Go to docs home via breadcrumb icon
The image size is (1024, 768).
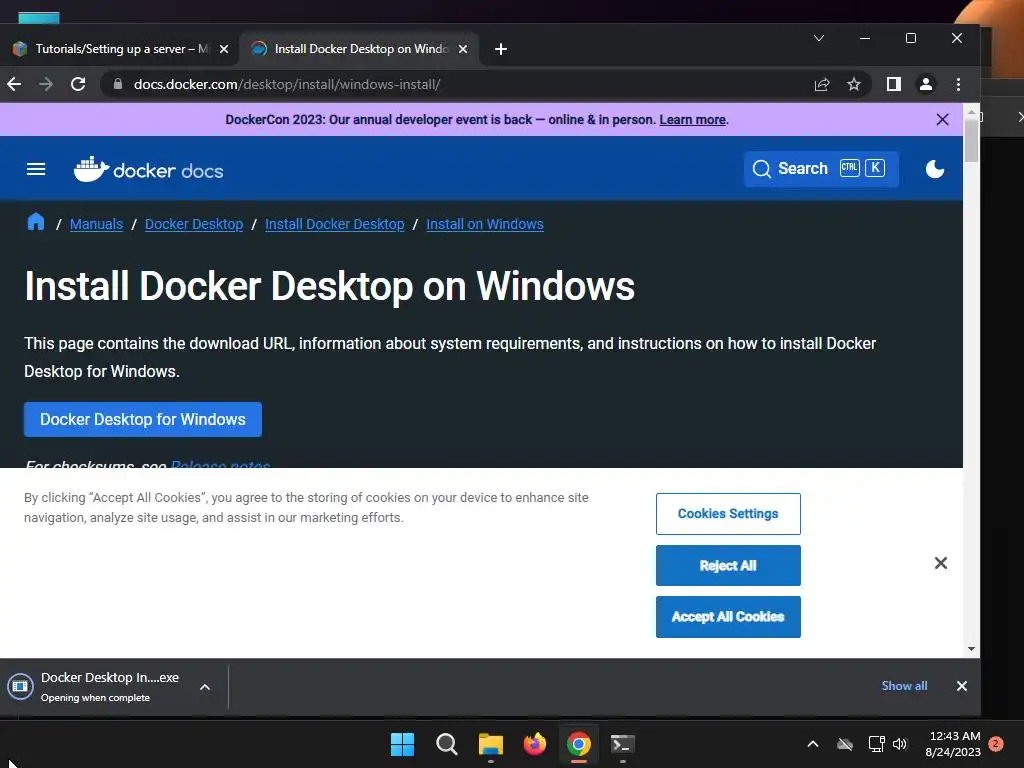pyautogui.click(x=36, y=222)
